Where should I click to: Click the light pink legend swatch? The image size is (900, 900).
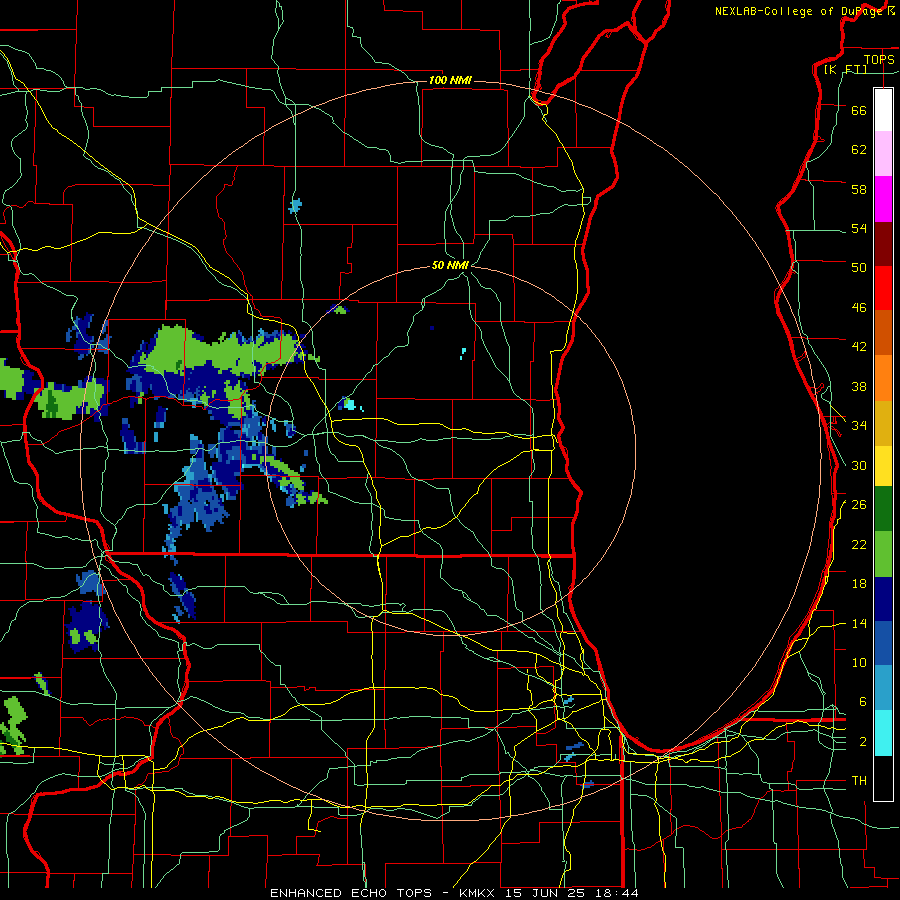pyautogui.click(x=883, y=154)
